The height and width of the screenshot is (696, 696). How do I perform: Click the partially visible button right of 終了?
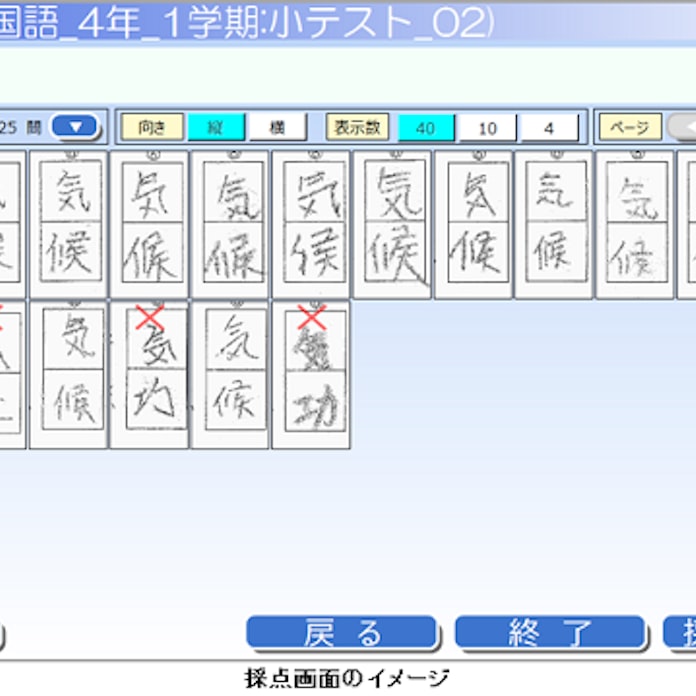click(x=681, y=632)
